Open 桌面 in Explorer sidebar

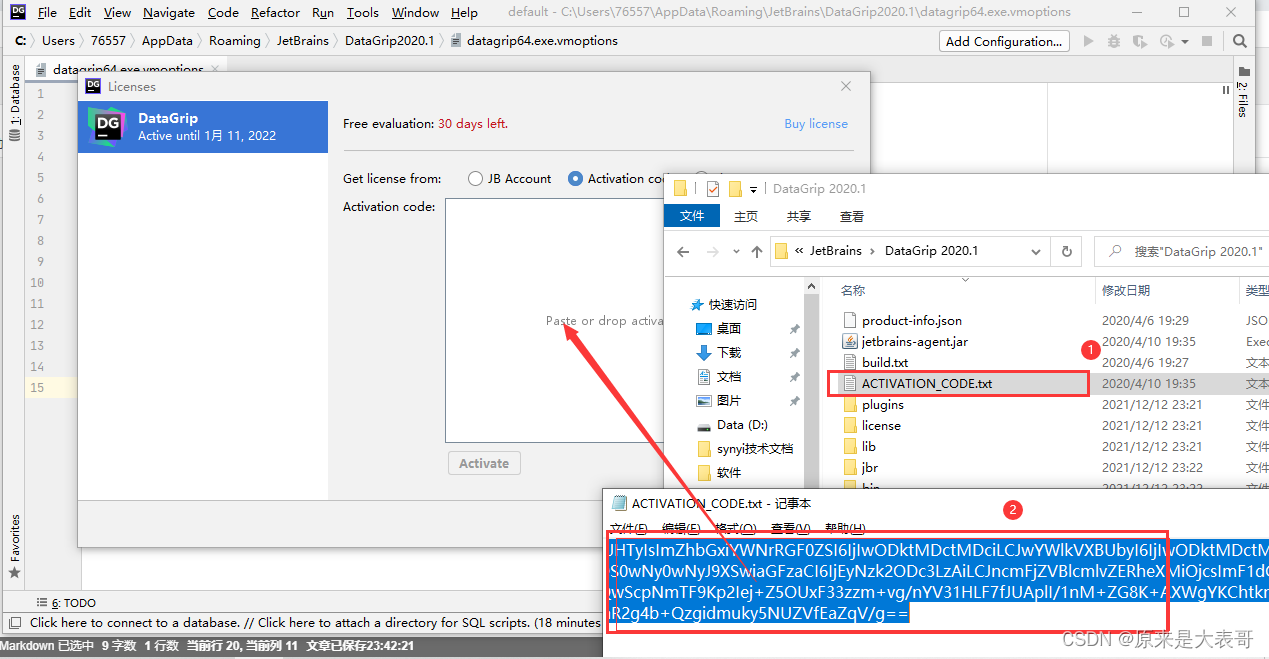pyautogui.click(x=728, y=328)
